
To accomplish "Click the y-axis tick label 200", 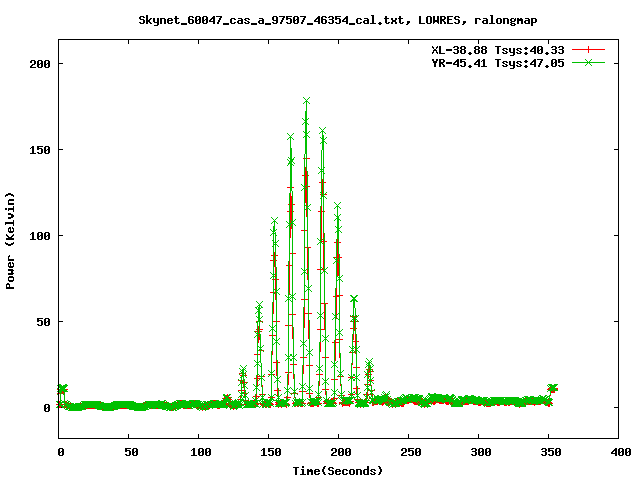I will tap(40, 64).
